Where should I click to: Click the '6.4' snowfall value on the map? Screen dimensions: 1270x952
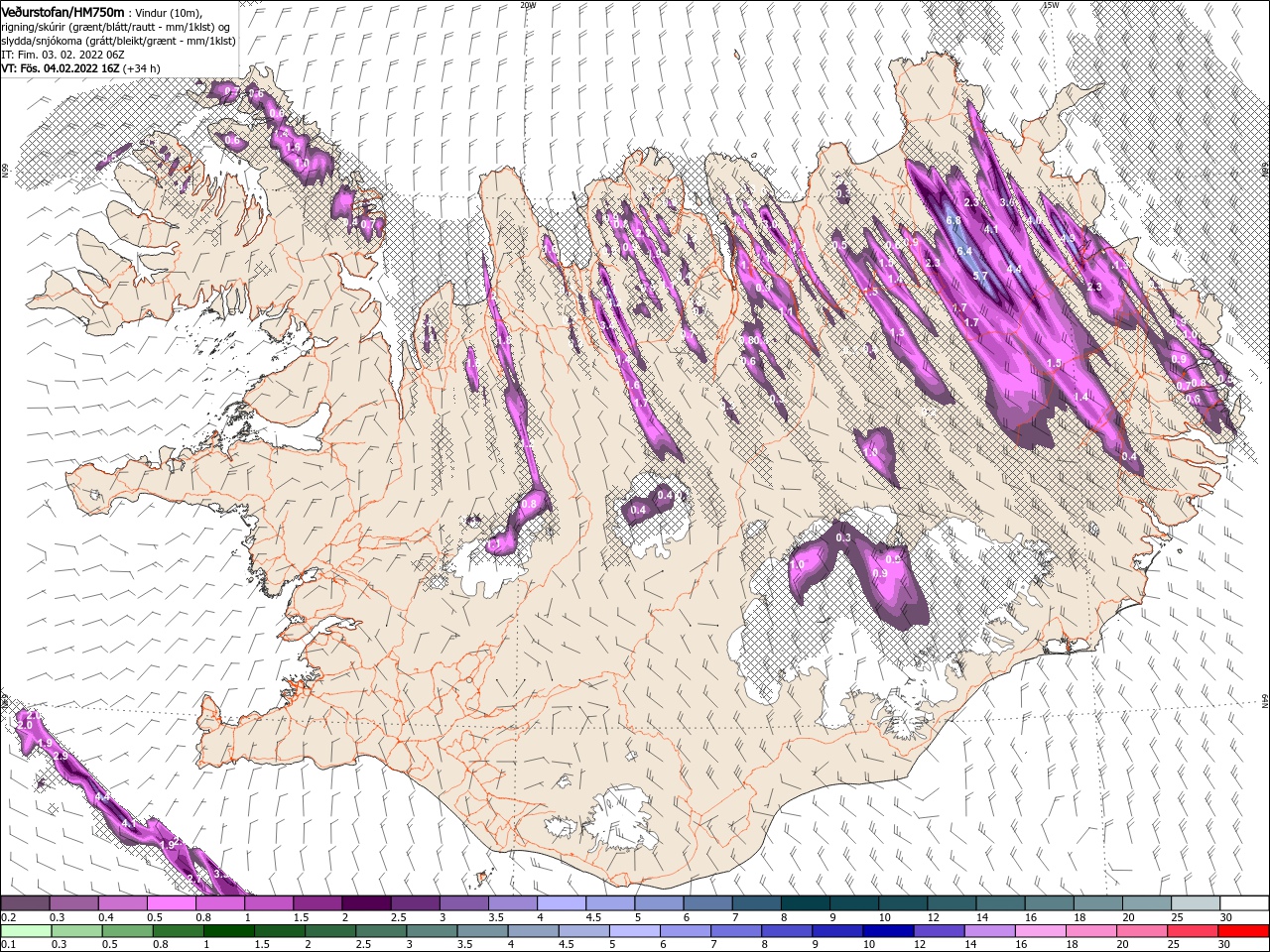[963, 251]
